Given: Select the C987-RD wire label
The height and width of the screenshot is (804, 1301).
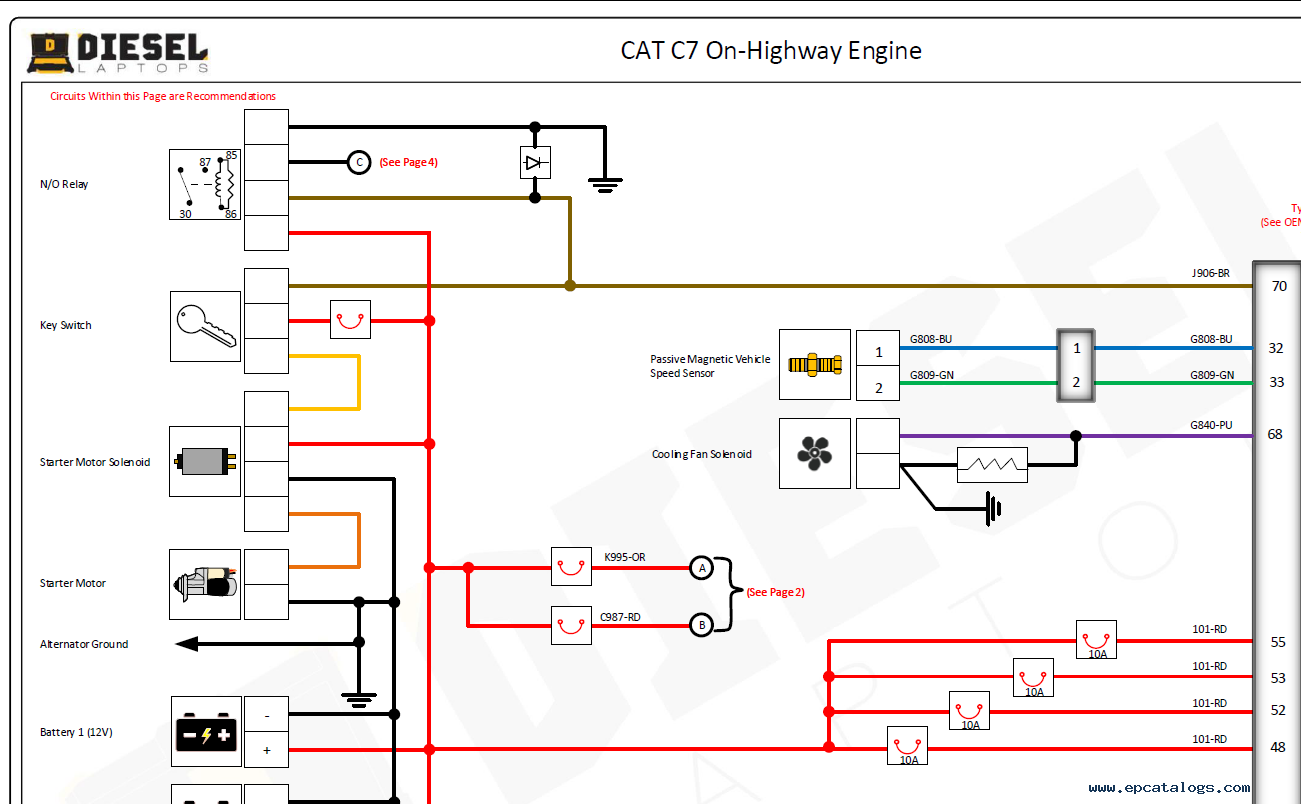Looking at the screenshot, I should pyautogui.click(x=620, y=617).
